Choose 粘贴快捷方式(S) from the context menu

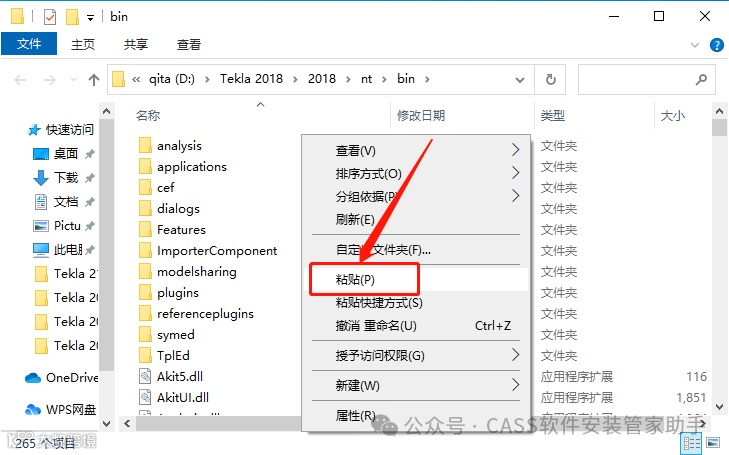tap(416, 303)
